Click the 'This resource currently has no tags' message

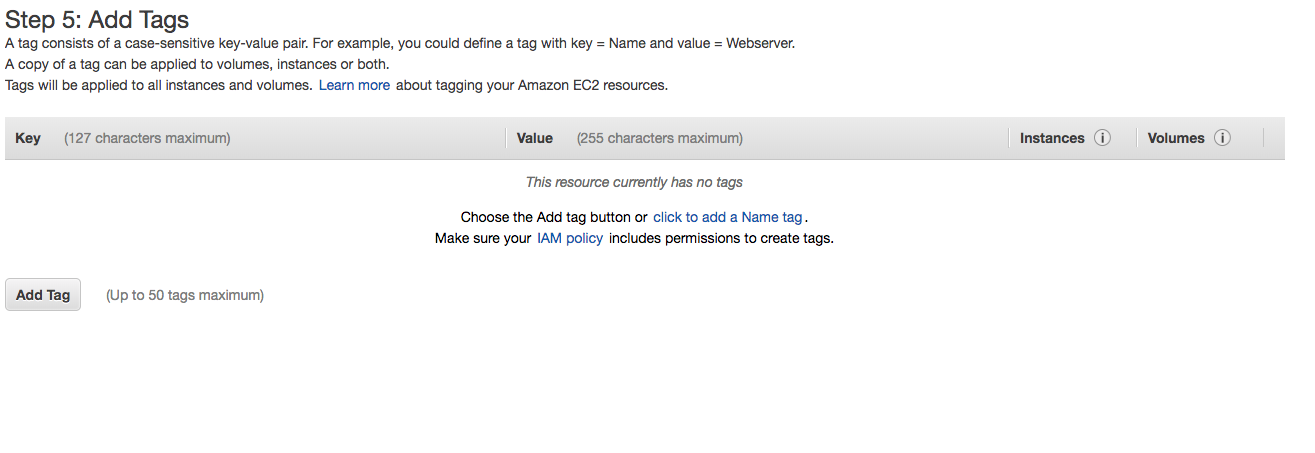pyautogui.click(x=634, y=182)
